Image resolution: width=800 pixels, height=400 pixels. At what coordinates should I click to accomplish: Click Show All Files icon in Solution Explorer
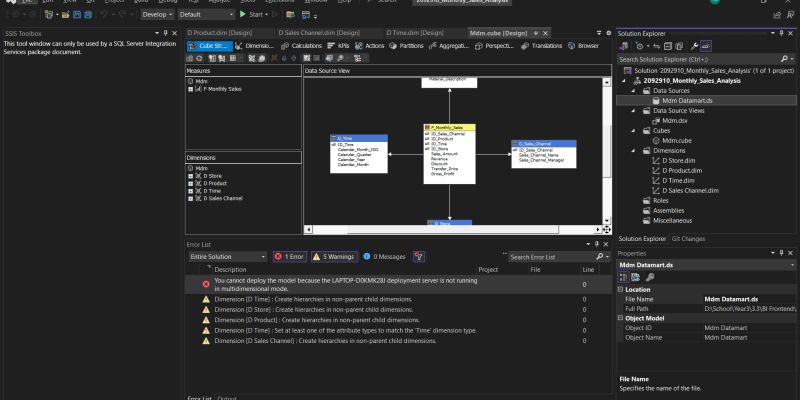click(679, 46)
